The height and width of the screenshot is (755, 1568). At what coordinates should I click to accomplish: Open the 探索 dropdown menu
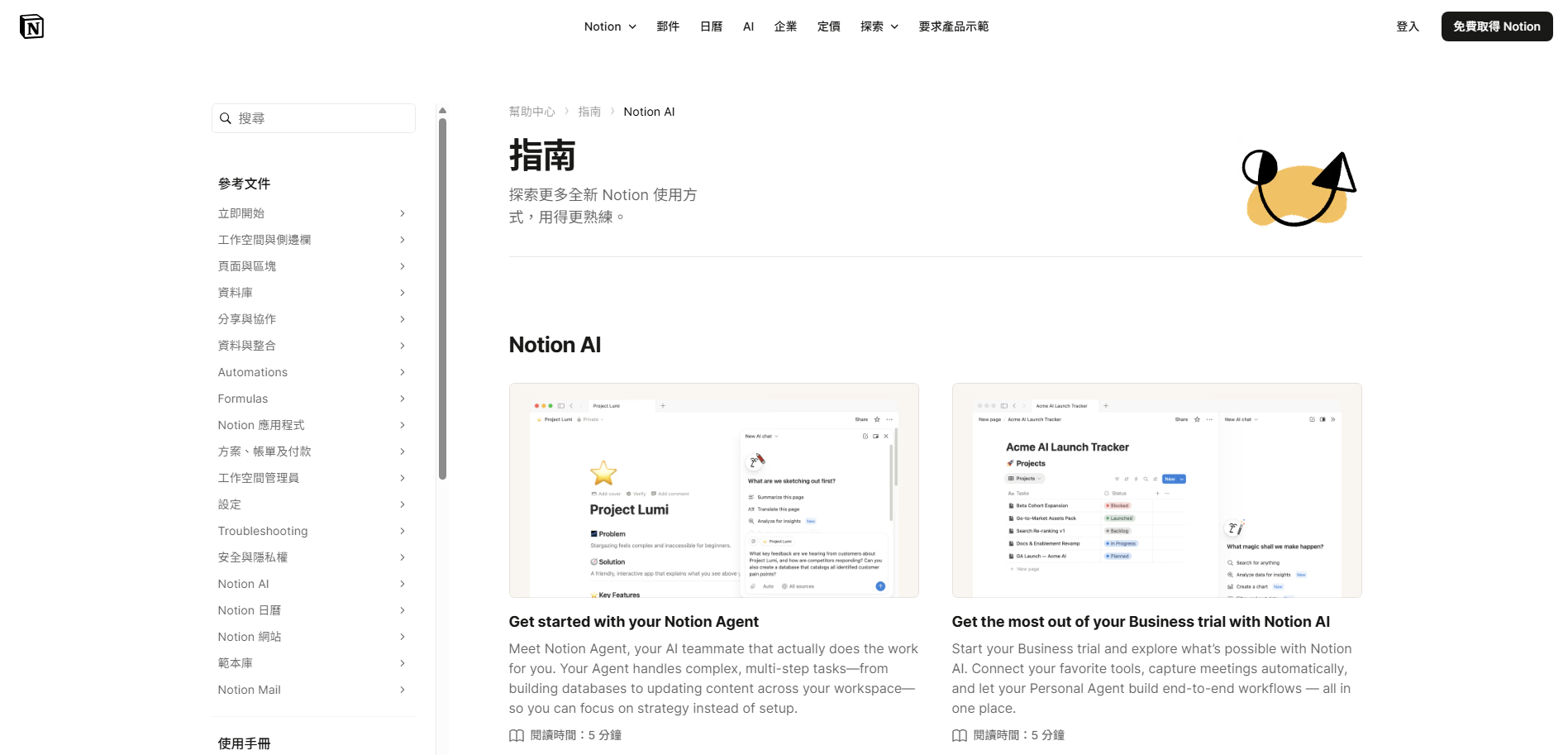click(879, 26)
